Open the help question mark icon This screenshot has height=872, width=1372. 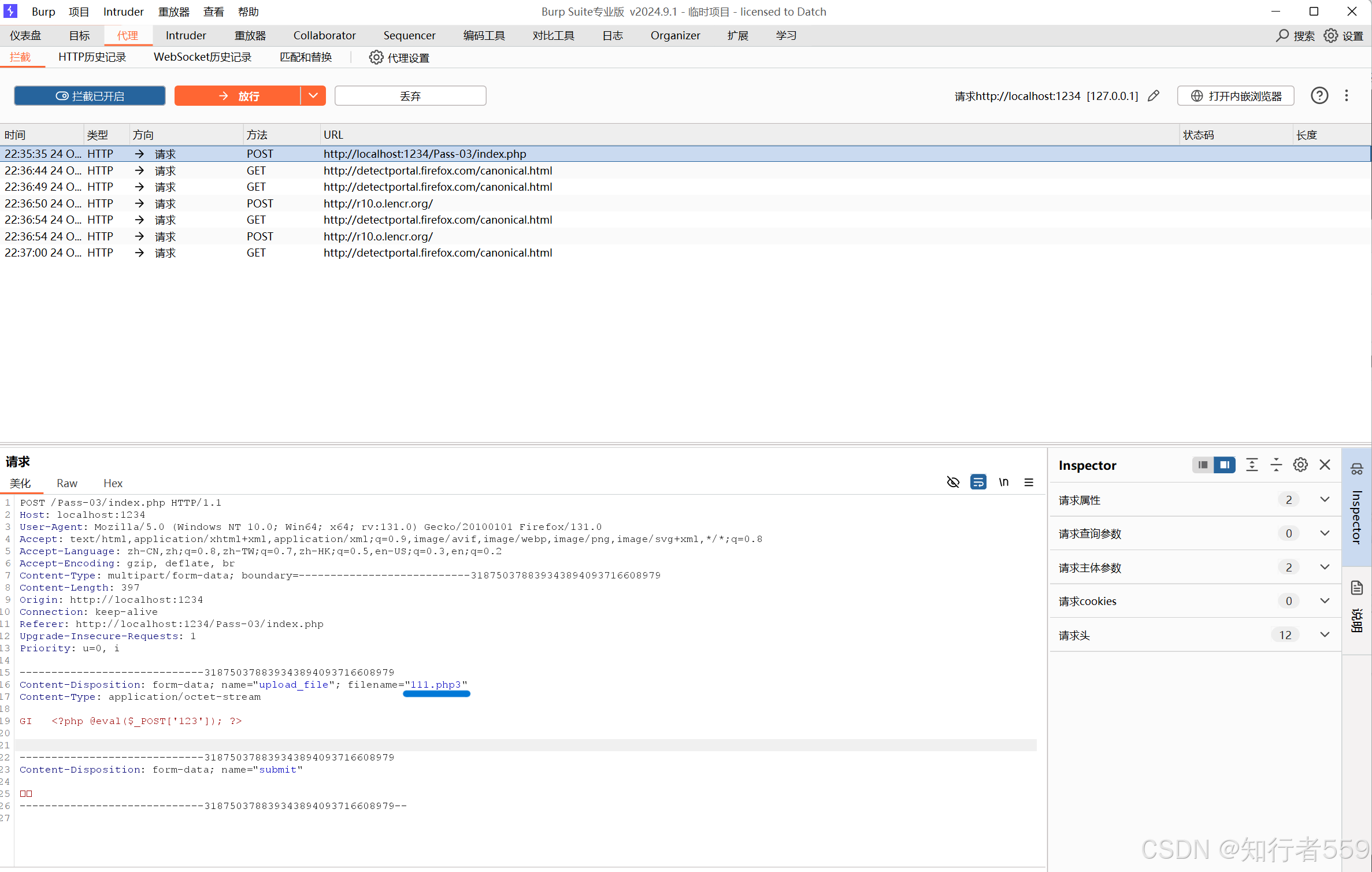[1319, 96]
